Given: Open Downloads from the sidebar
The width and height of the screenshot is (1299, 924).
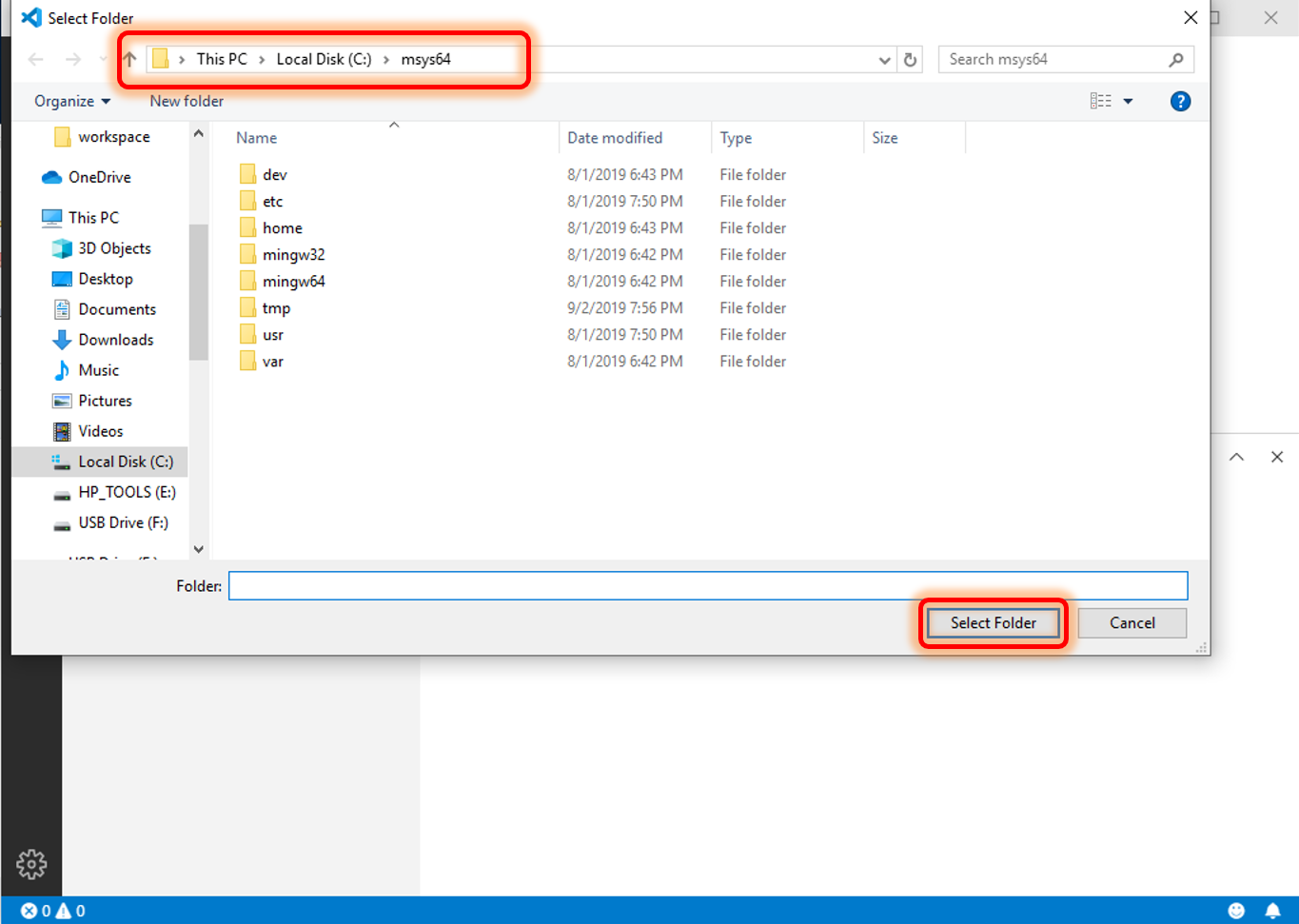Looking at the screenshot, I should 114,340.
